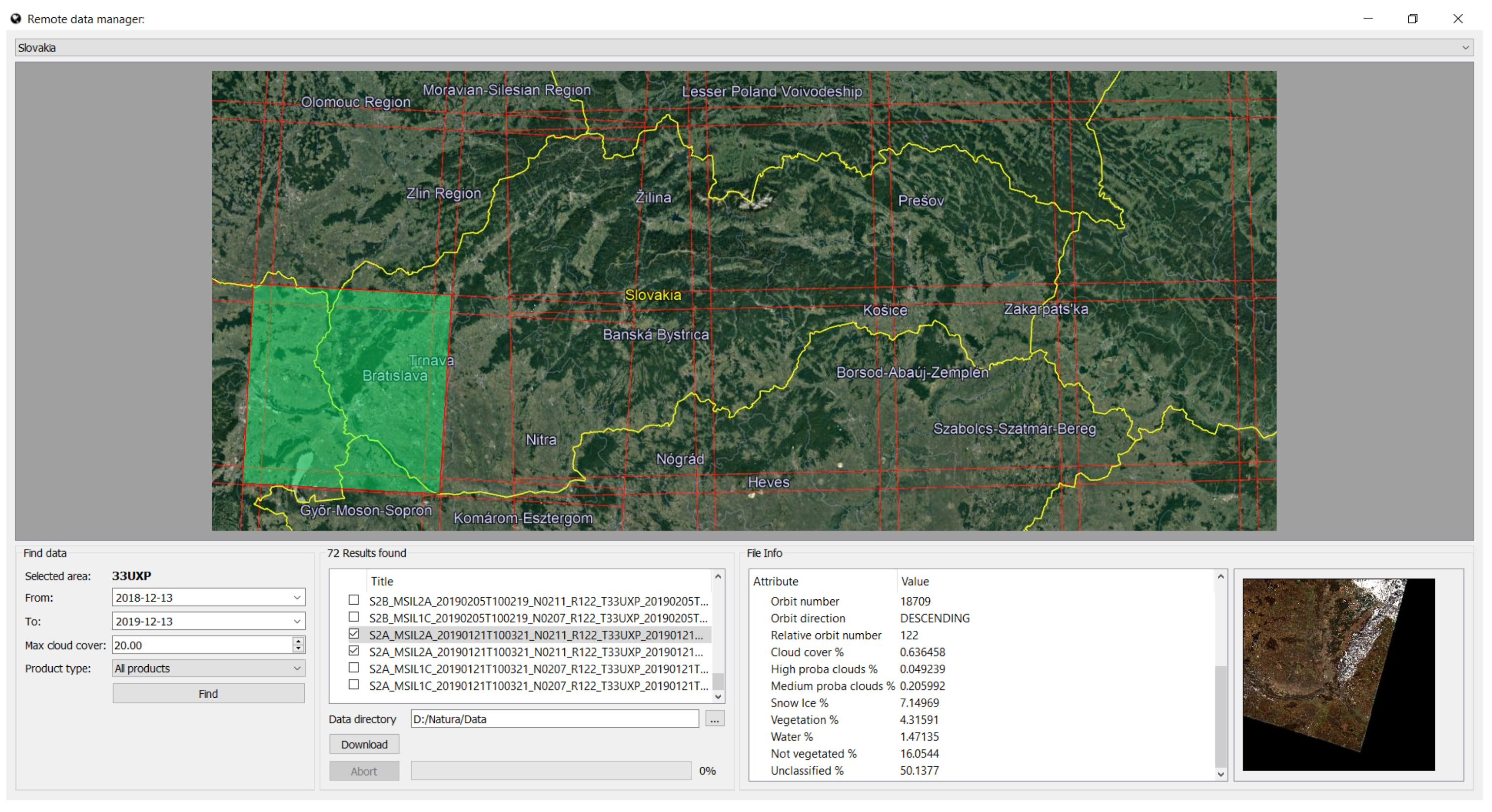
Task: Click the Remote data manager app icon
Action: 16,19
